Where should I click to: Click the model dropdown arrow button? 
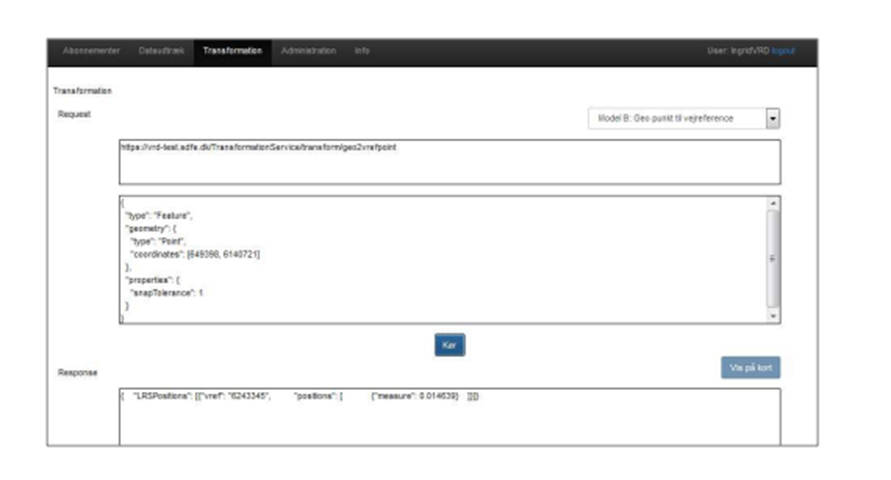coord(772,118)
